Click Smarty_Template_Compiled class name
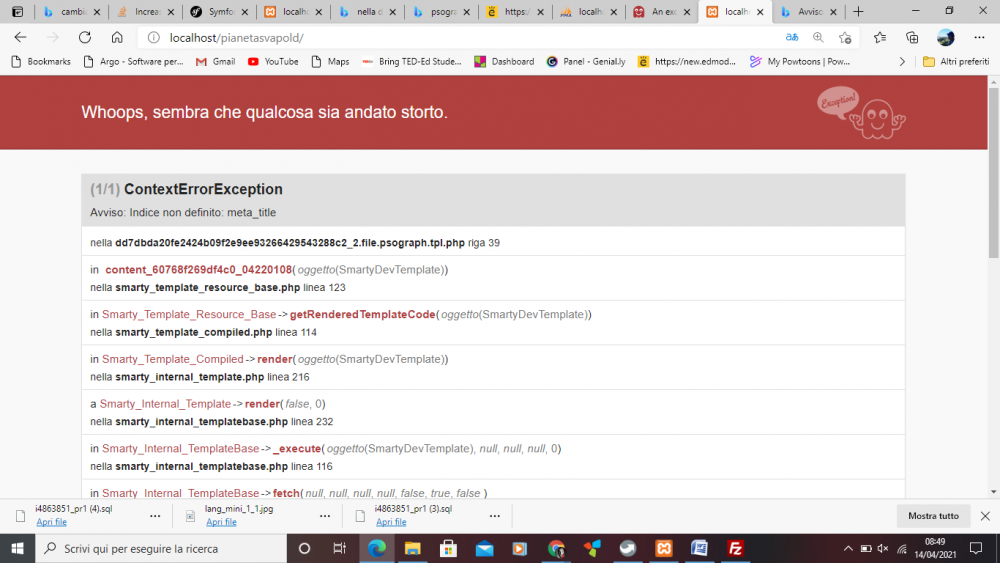1000x563 pixels. tap(173, 359)
